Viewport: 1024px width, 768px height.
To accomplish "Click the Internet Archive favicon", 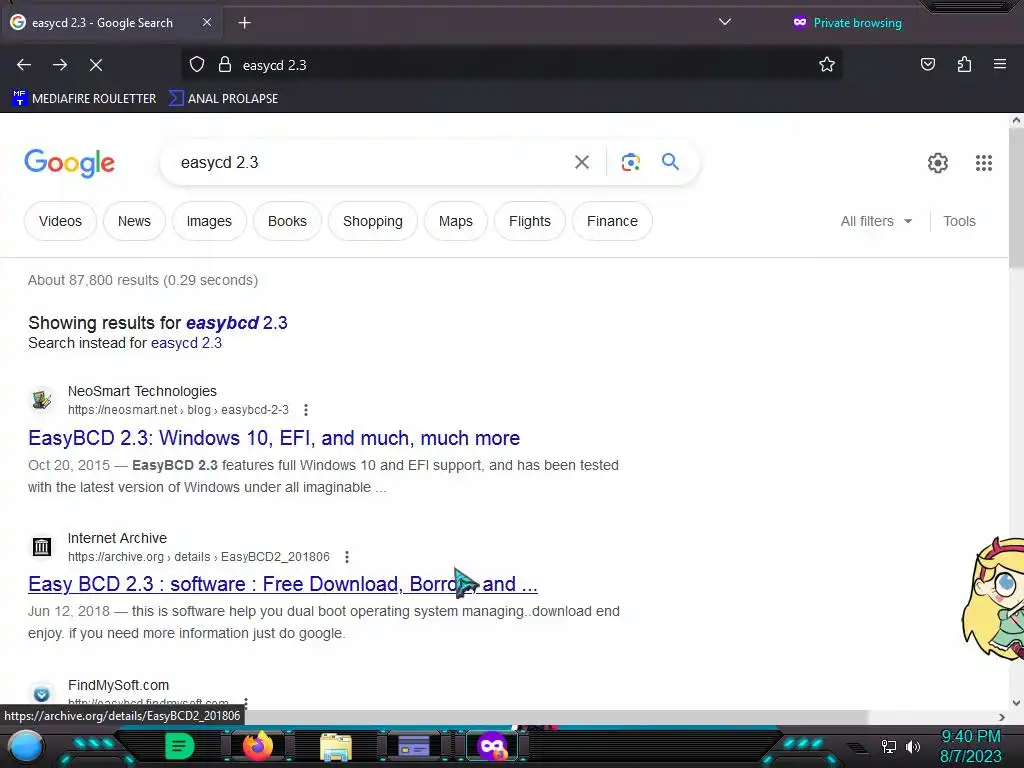I will [x=42, y=546].
